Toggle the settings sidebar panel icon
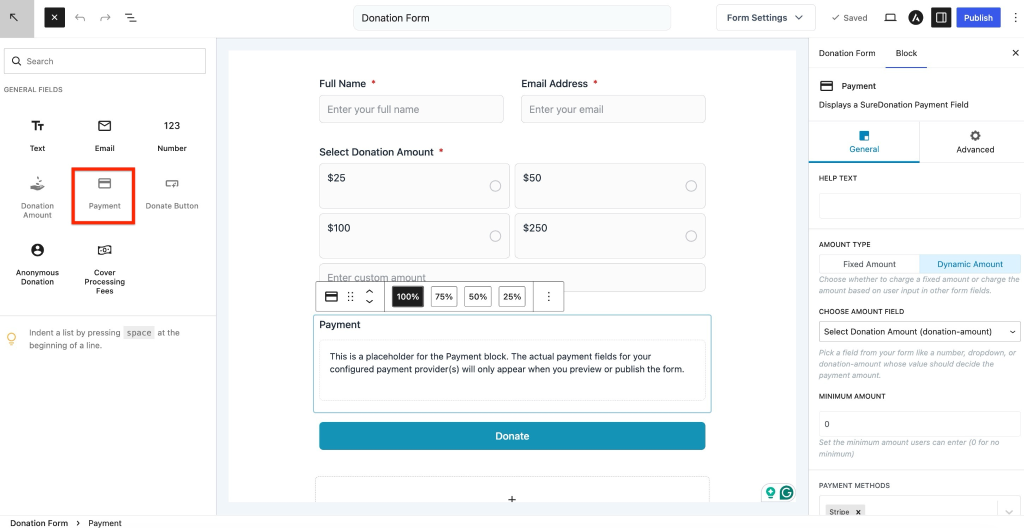The width and height of the screenshot is (1024, 528). pyautogui.click(x=941, y=18)
